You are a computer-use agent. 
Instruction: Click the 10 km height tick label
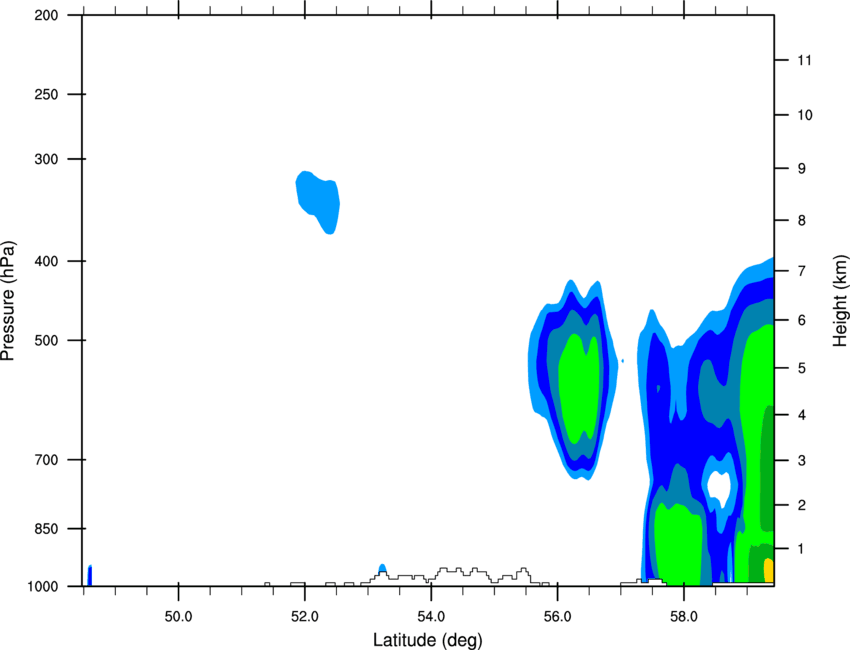tap(804, 115)
